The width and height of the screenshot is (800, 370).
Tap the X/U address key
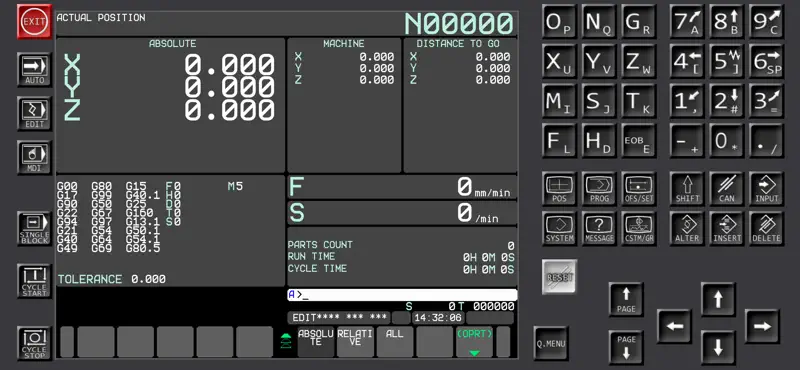point(559,61)
